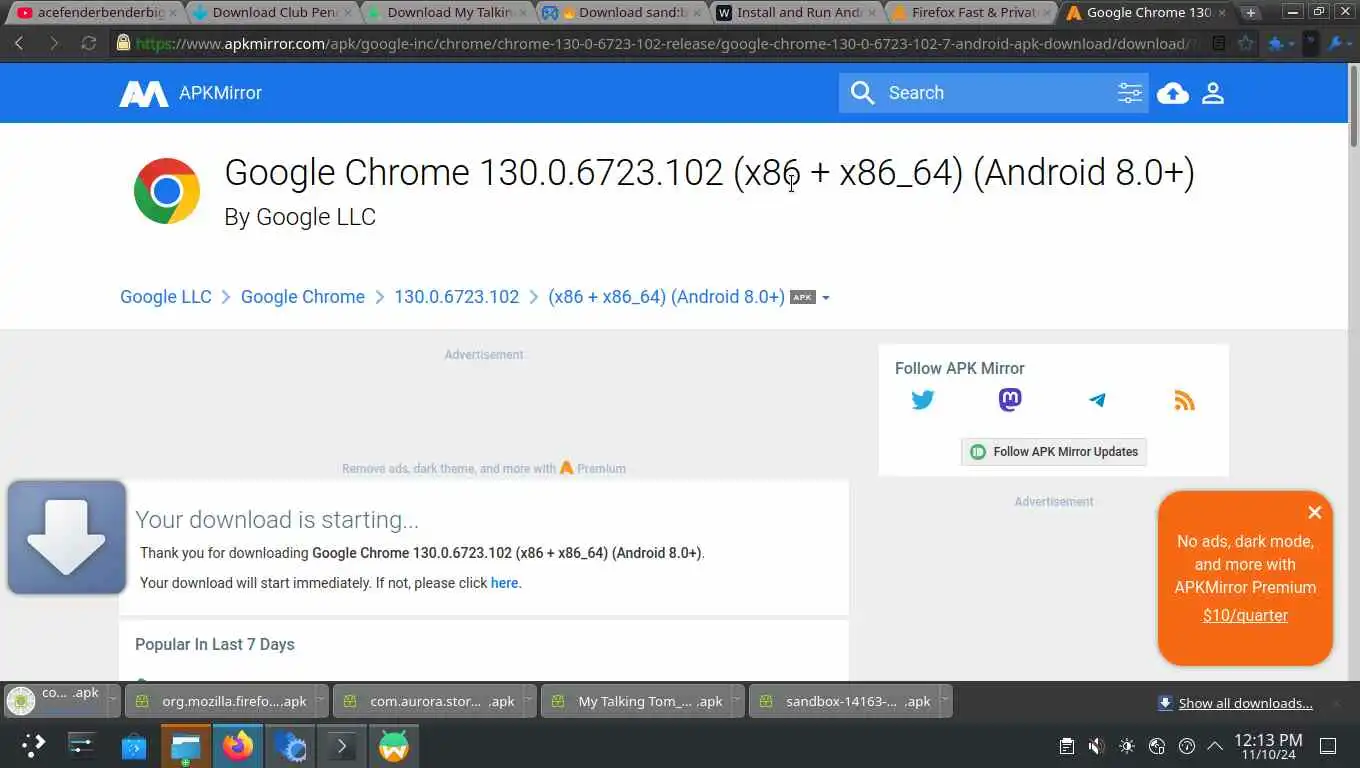Click the 'here' manual download link
1360x768 pixels.
pos(504,583)
